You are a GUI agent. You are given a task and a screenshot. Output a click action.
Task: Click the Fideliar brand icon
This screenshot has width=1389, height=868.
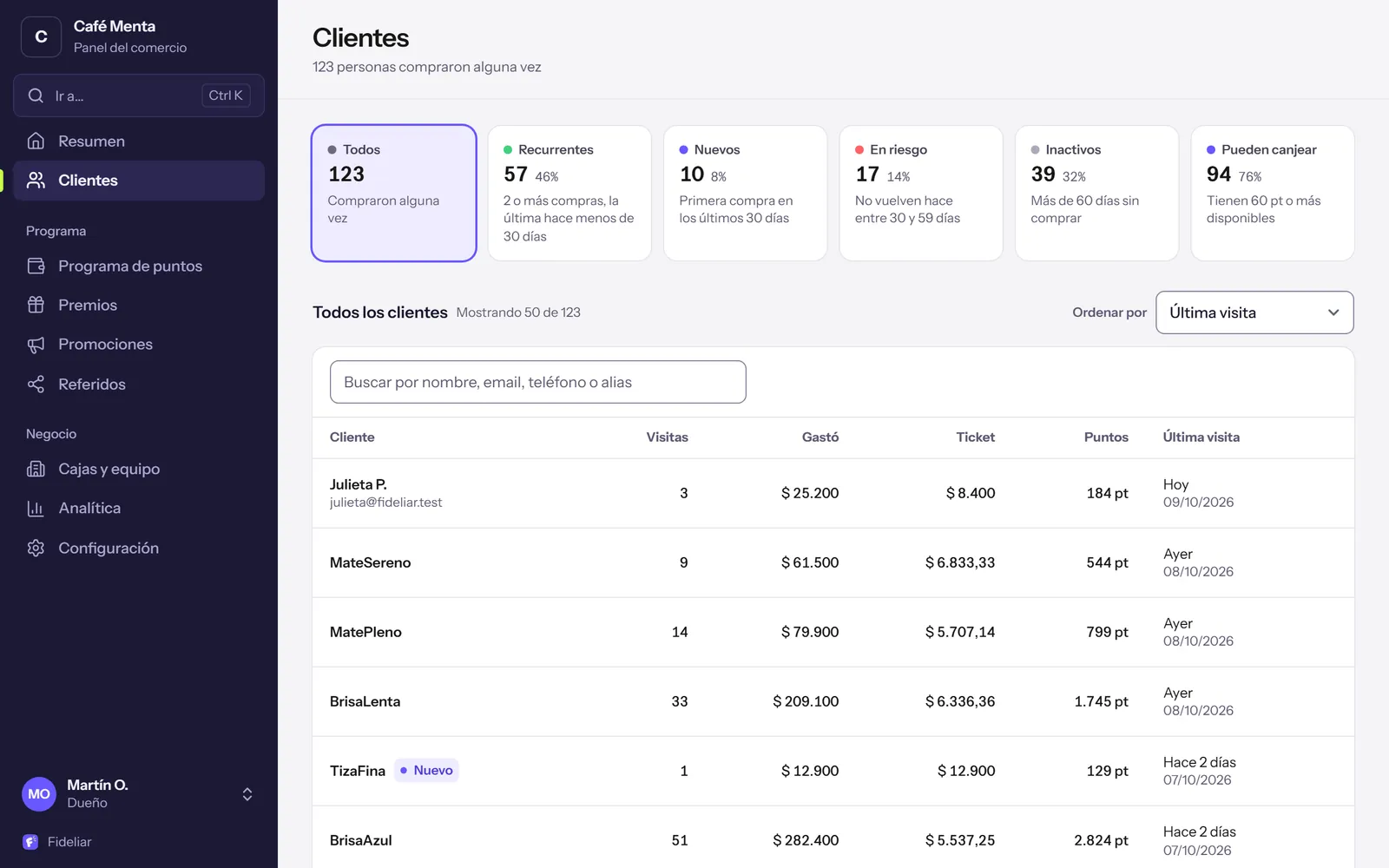point(30,841)
